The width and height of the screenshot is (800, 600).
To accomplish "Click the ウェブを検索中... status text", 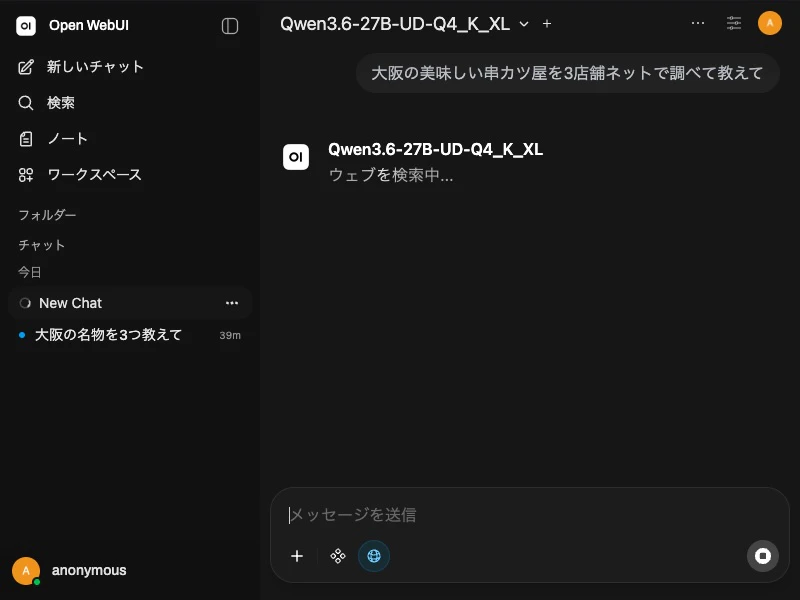I will coord(391,175).
